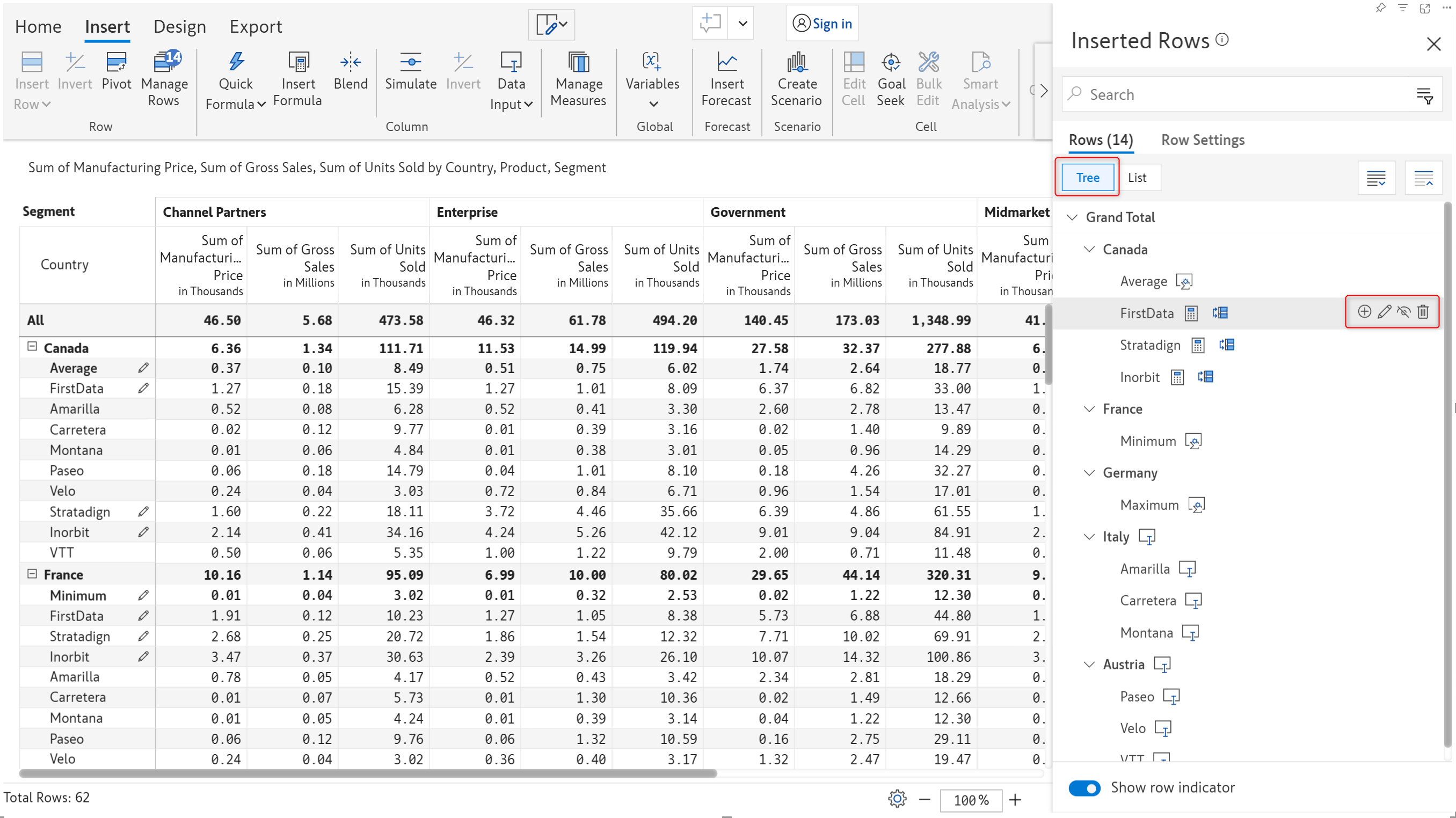Edit FirstData row with pencil icon
Image resolution: width=1456 pixels, height=818 pixels.
[1384, 312]
